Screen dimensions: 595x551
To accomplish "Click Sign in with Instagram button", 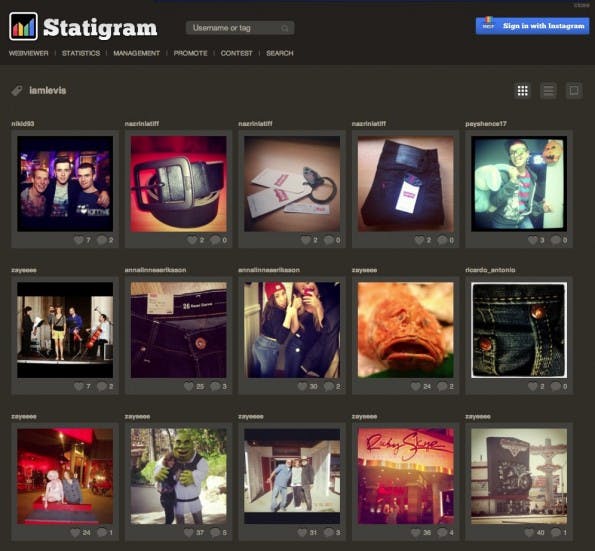I will [x=532, y=26].
